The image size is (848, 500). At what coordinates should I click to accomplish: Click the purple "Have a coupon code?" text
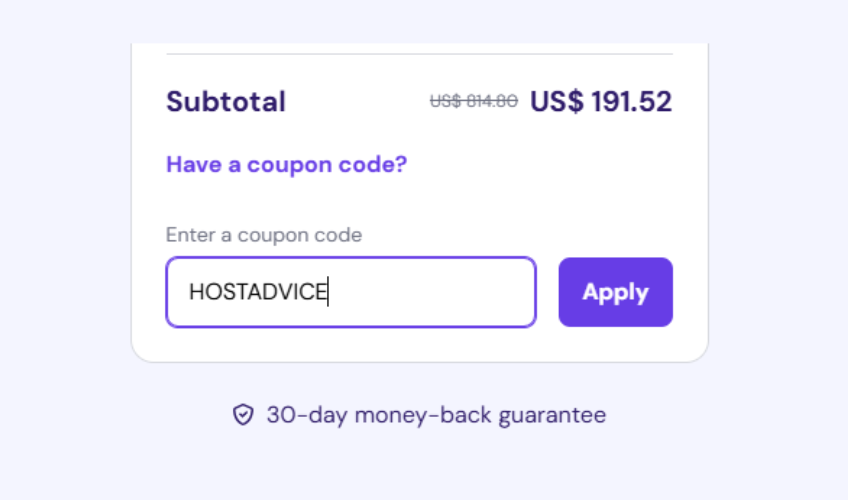point(286,164)
